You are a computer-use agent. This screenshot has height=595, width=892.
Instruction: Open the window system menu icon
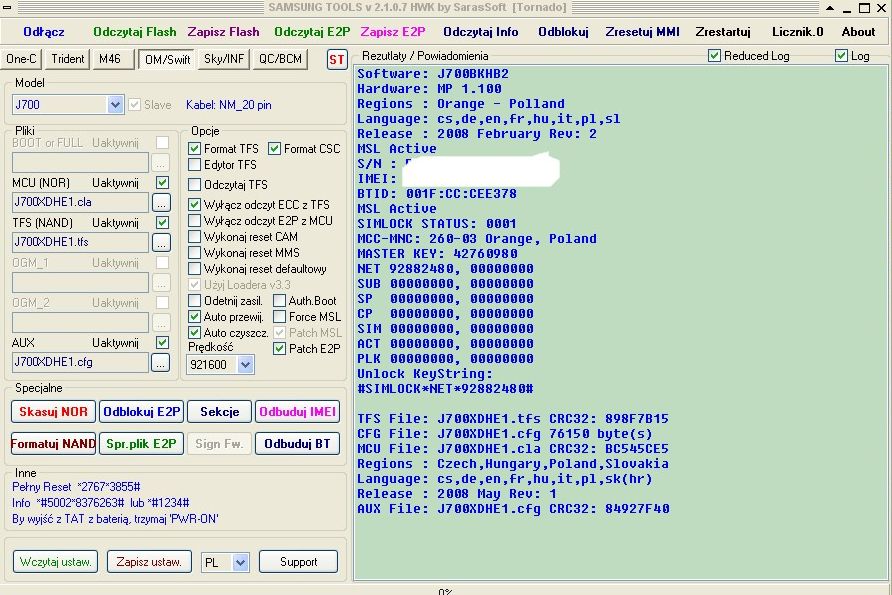(x=7, y=7)
